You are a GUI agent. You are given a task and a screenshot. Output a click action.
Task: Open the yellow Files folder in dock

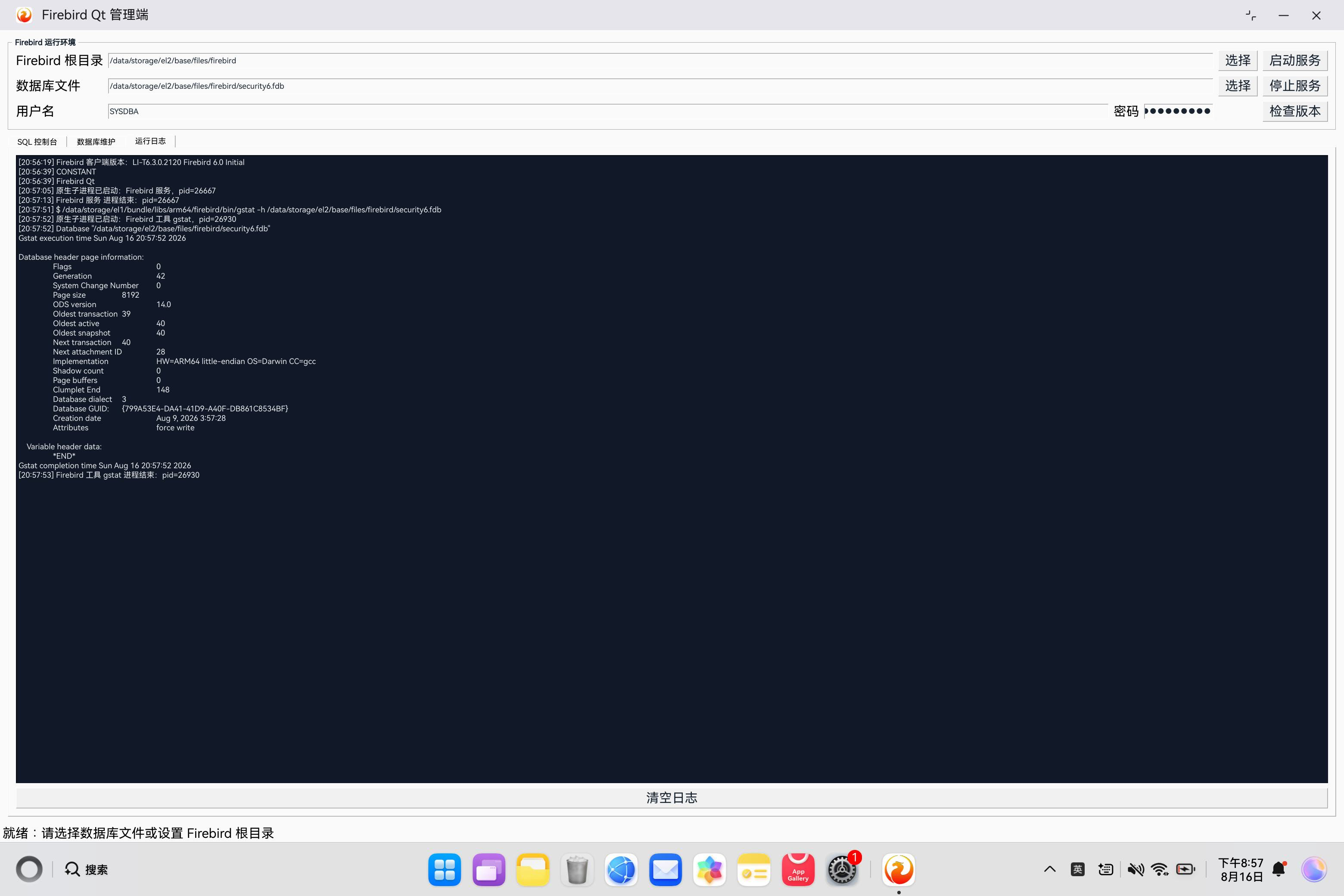[x=532, y=870]
